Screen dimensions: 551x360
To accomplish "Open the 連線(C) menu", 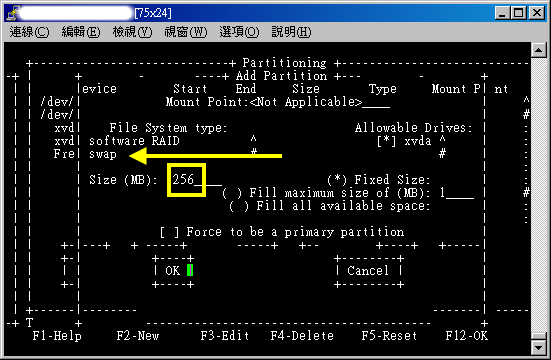I will tap(30, 32).
